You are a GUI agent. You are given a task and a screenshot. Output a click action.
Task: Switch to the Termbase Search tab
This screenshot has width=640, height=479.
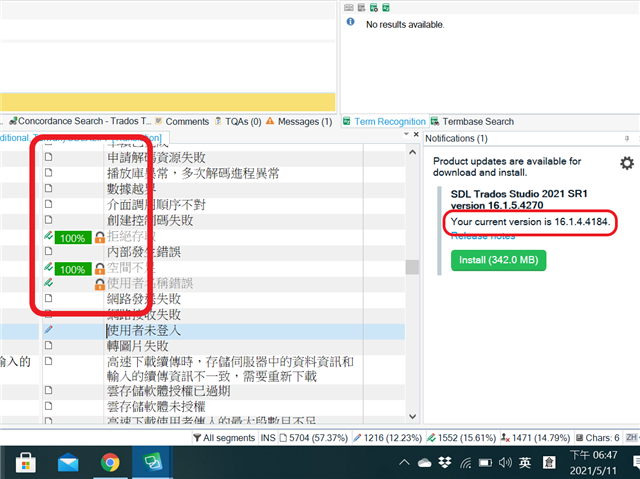(x=478, y=122)
